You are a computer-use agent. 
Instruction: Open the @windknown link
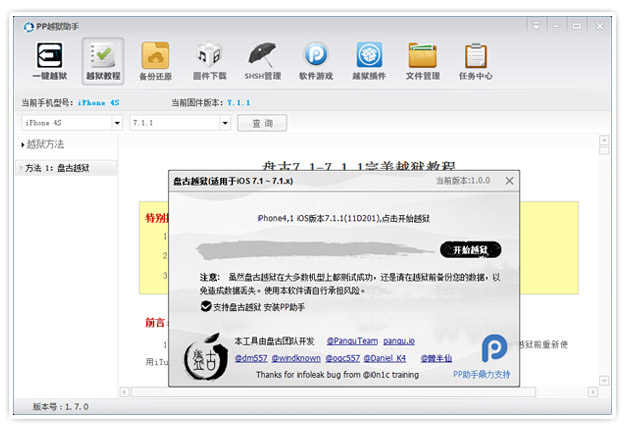point(296,358)
